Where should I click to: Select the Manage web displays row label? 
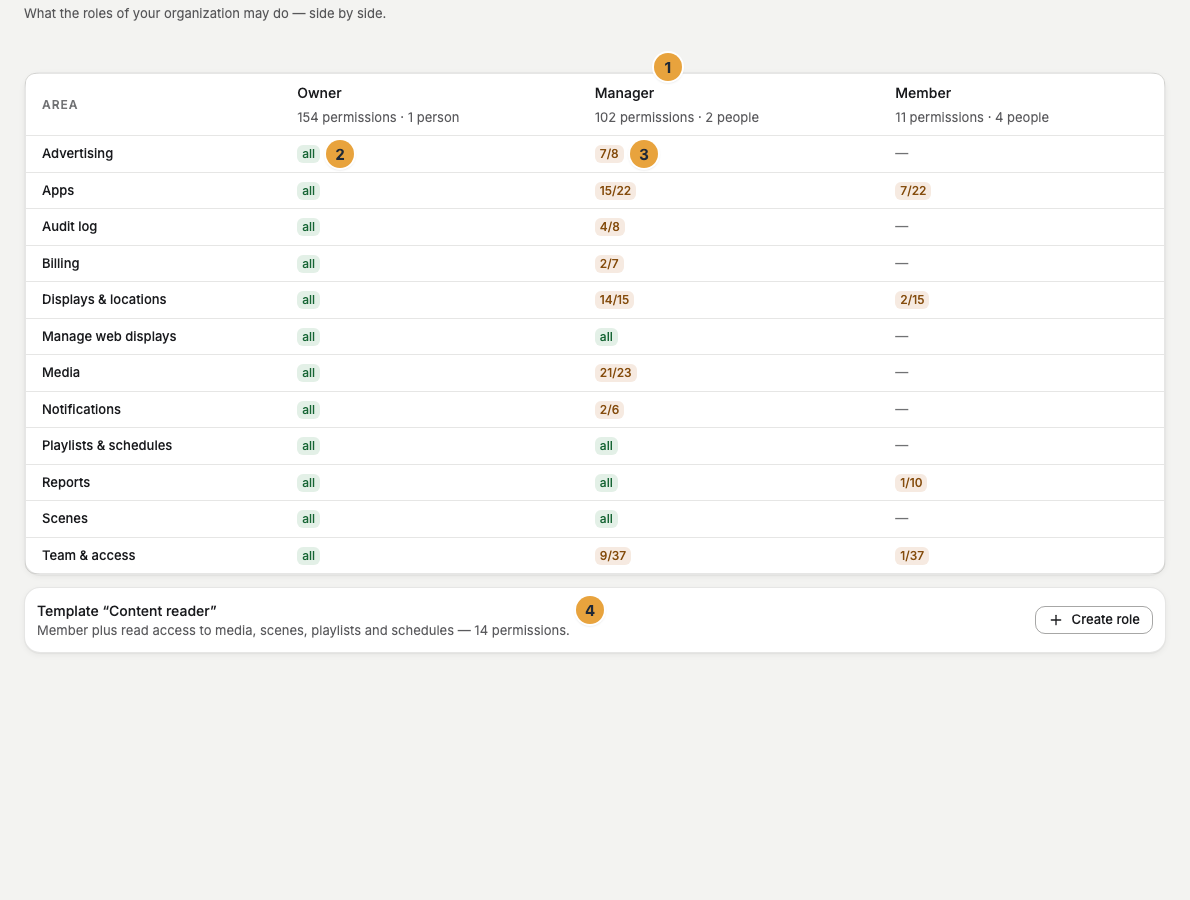109,336
